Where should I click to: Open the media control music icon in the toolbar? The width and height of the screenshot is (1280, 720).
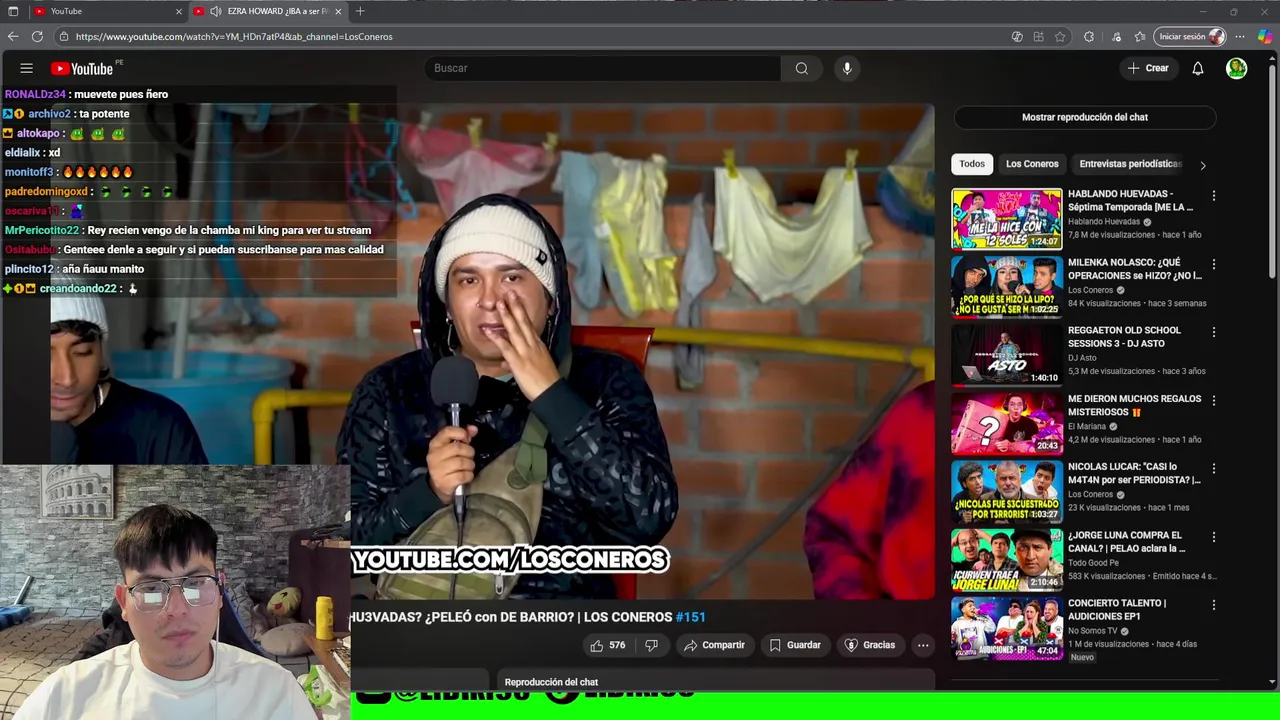coord(1116,37)
